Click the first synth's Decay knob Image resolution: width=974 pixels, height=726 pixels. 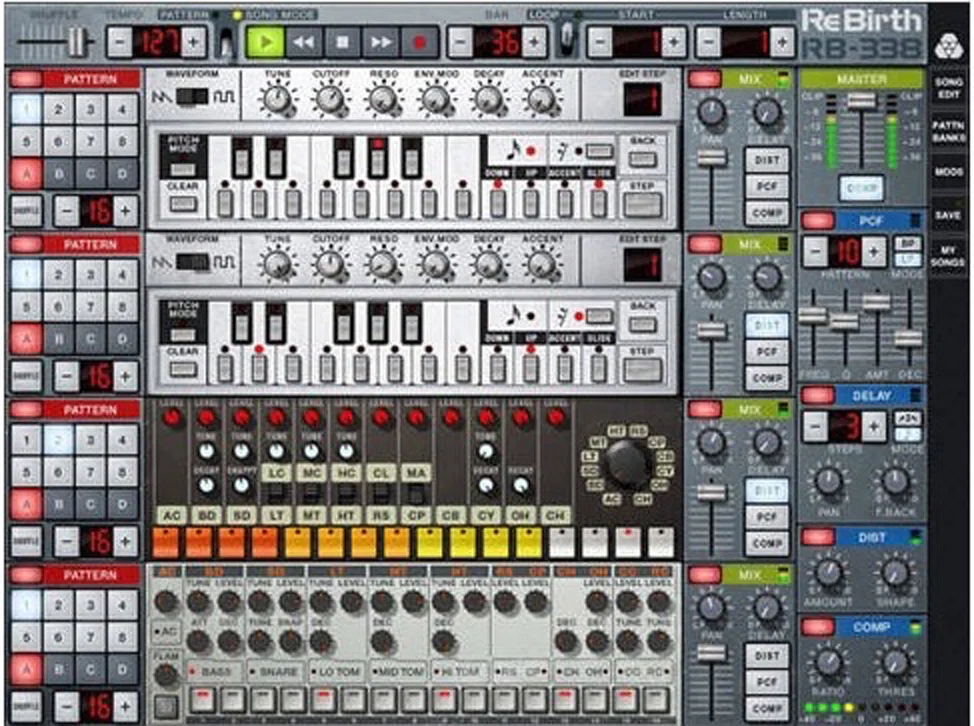[x=488, y=100]
